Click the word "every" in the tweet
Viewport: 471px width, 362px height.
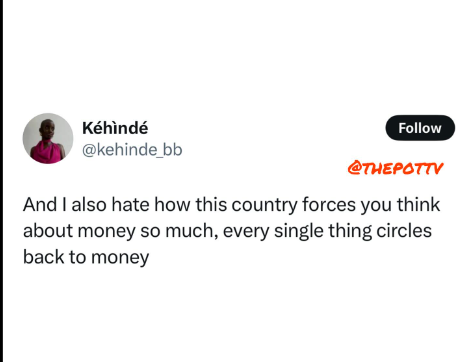coord(246,231)
